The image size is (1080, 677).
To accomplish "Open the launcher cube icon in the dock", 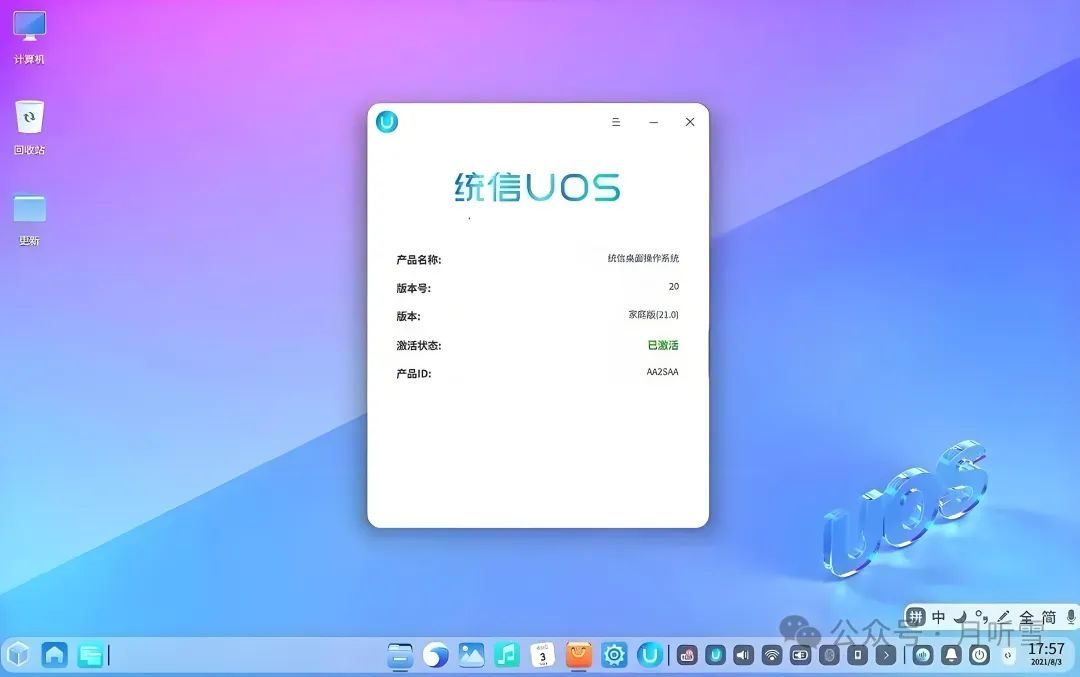I will click(18, 655).
